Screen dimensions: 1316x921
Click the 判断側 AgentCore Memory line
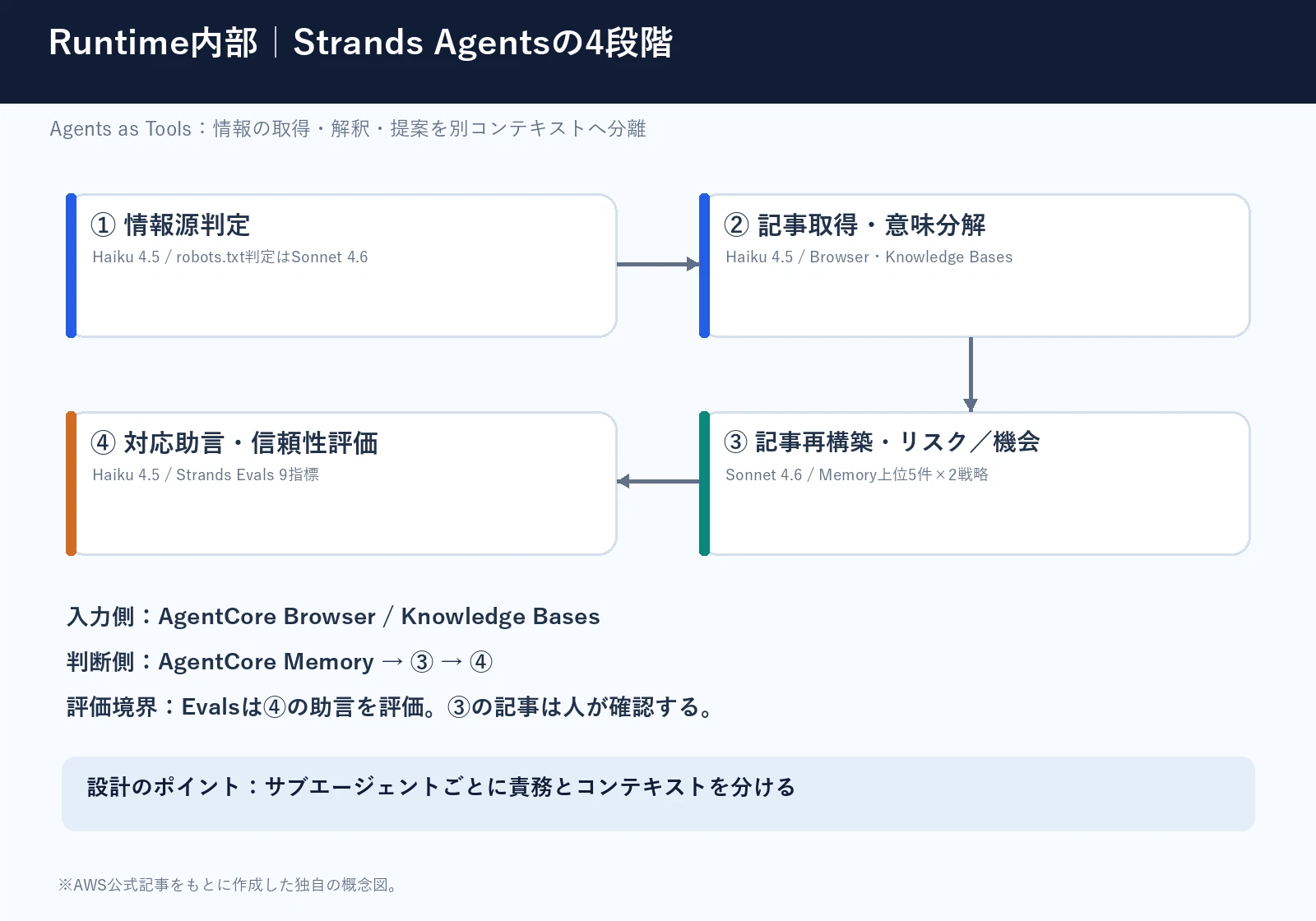point(280,662)
